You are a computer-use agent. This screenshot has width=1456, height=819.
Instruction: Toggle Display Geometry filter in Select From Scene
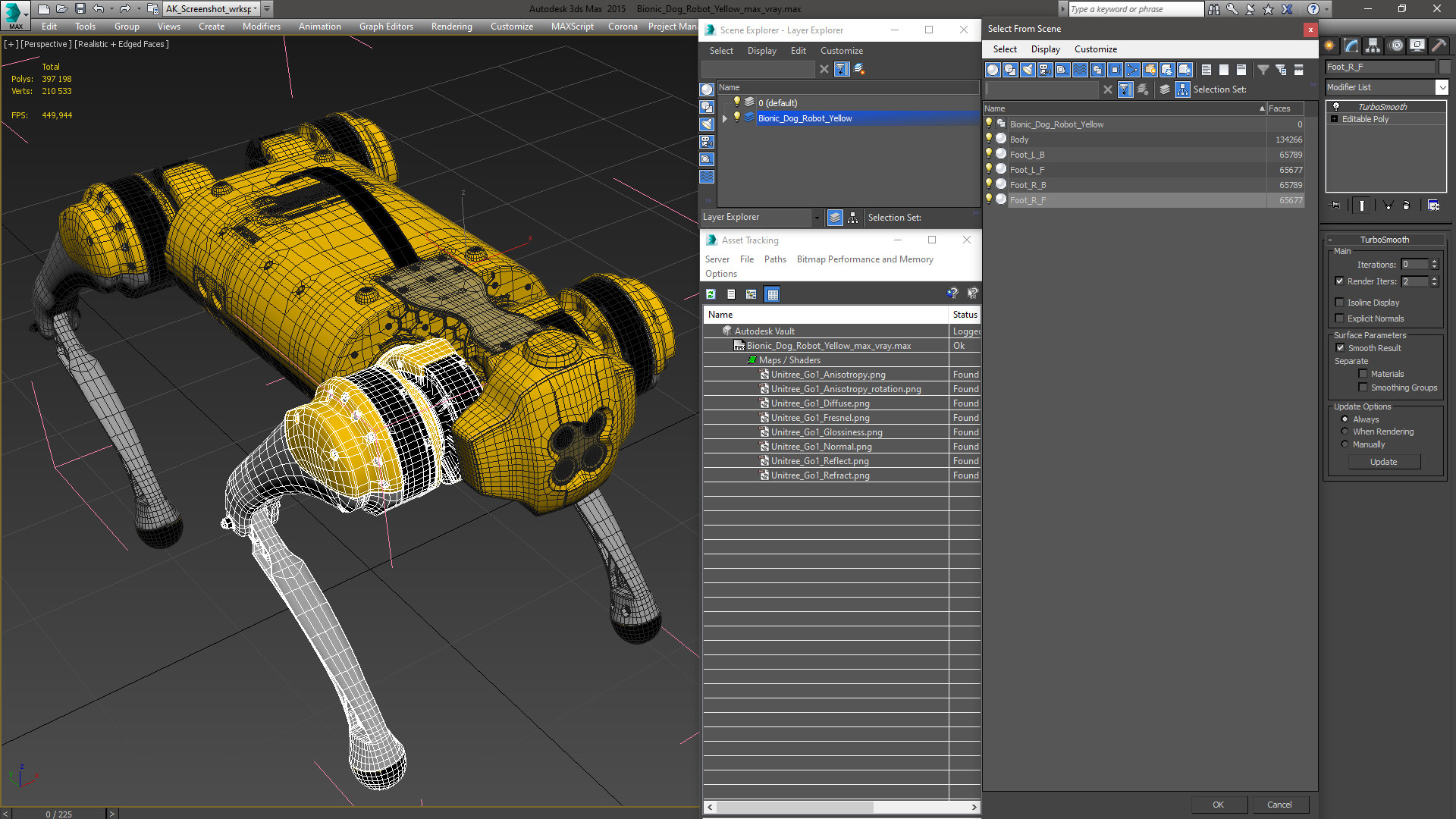pos(993,70)
